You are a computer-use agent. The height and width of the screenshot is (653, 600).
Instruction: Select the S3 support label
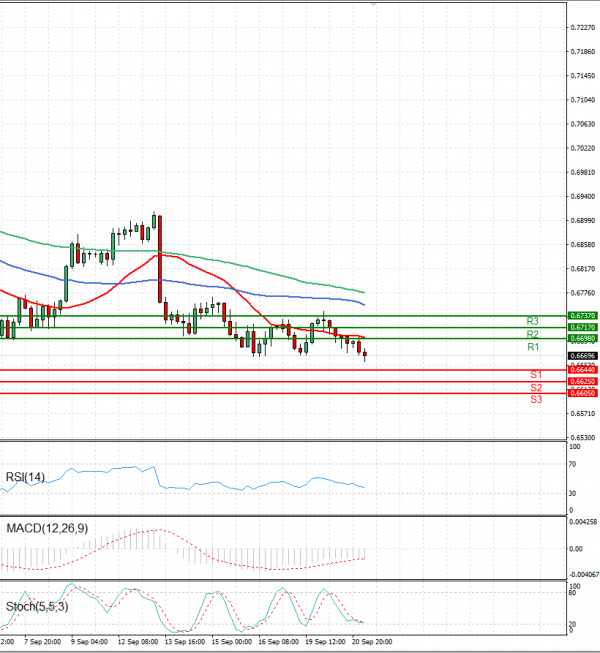pyautogui.click(x=536, y=399)
